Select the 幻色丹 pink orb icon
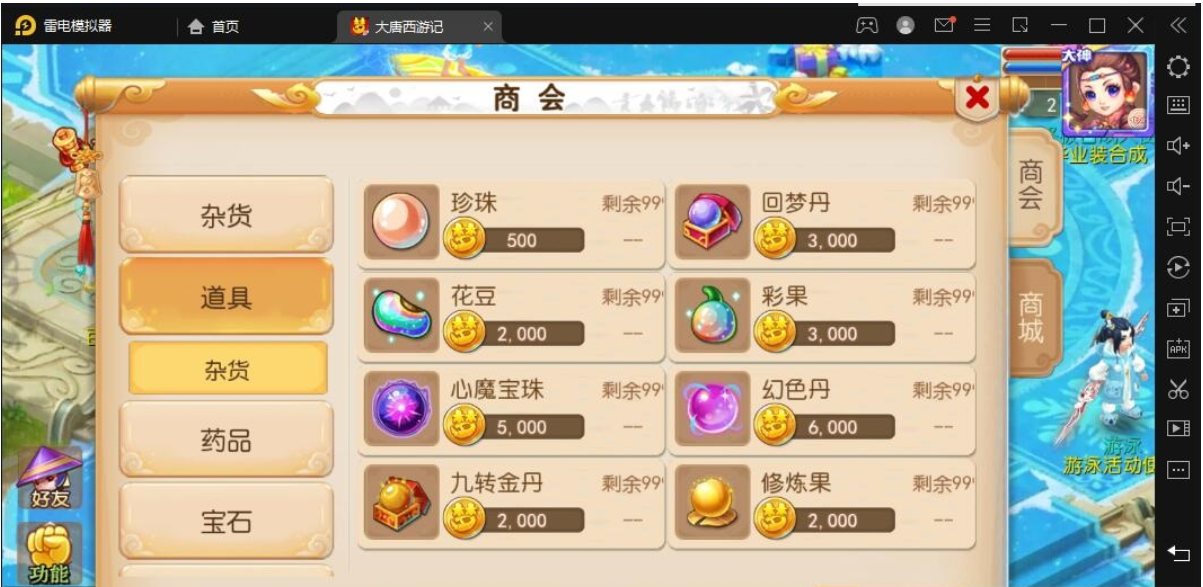Screen dimensions: 1203x587 point(712,408)
